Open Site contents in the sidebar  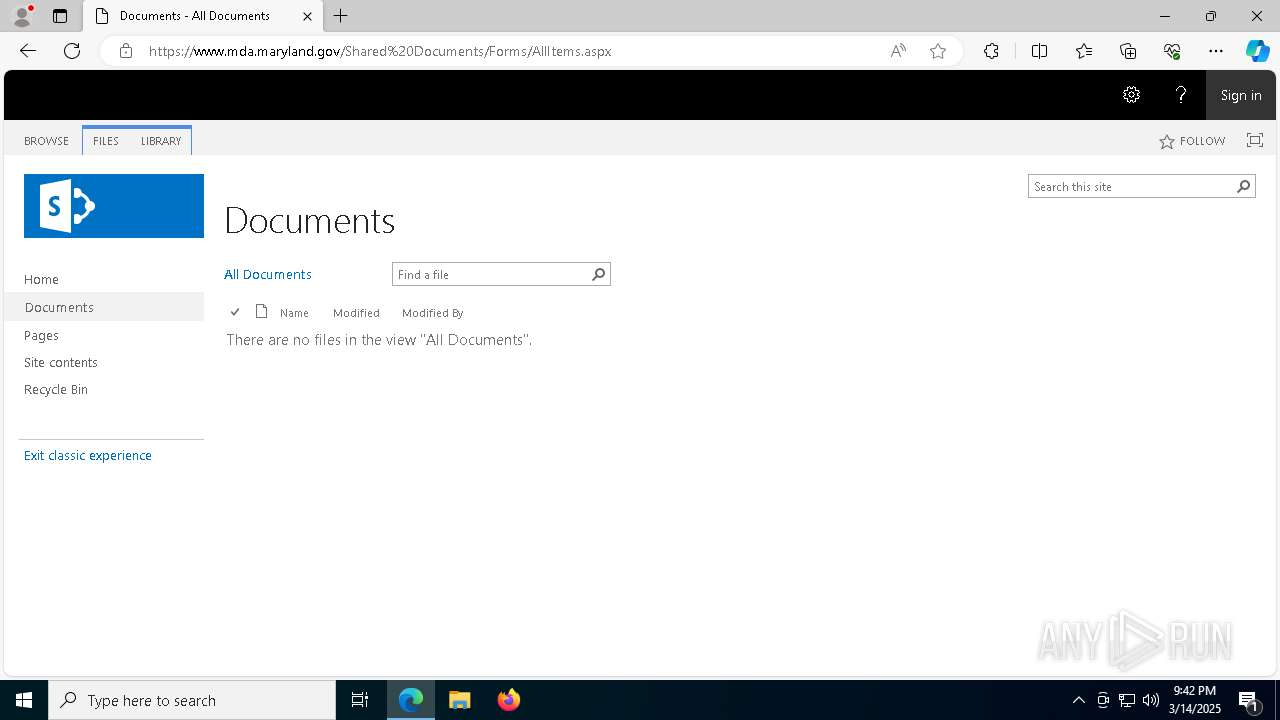(x=61, y=362)
